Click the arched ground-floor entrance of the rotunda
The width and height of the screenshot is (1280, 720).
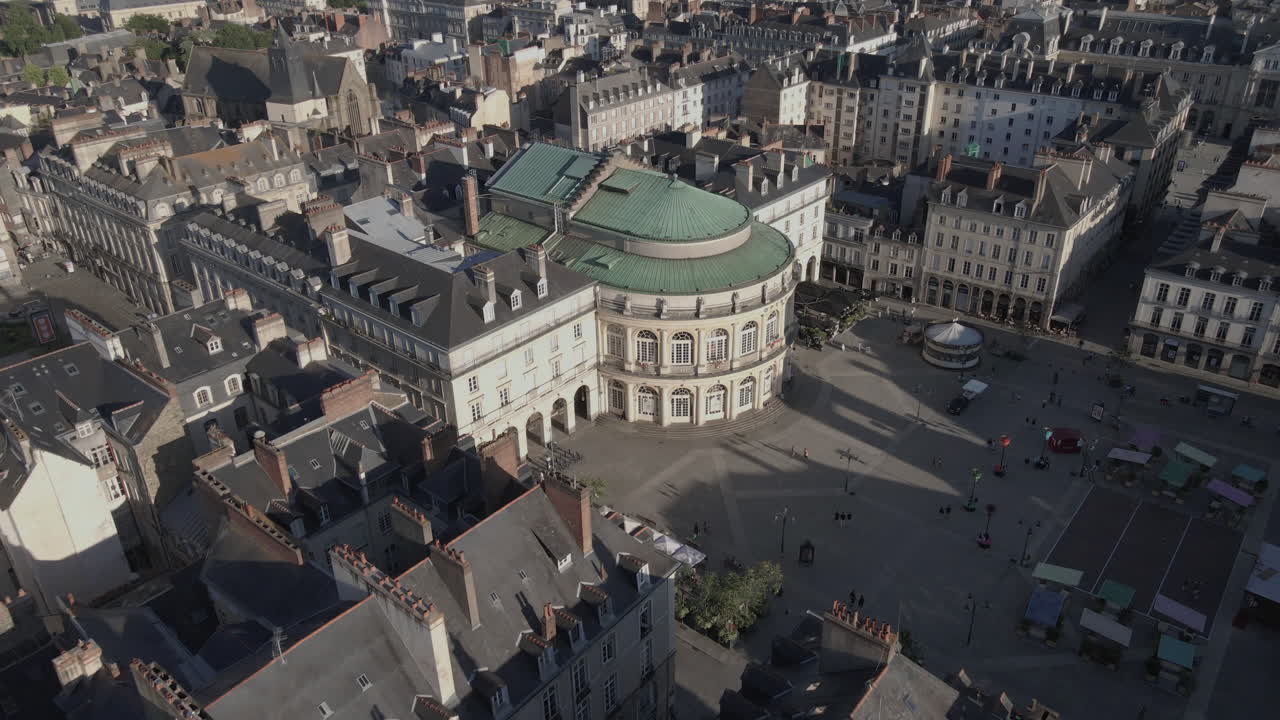click(680, 404)
